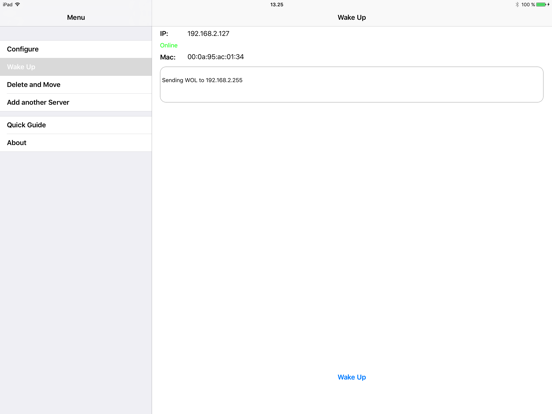Image resolution: width=552 pixels, height=414 pixels.
Task: Open the Configure menu item
Action: pos(76,49)
